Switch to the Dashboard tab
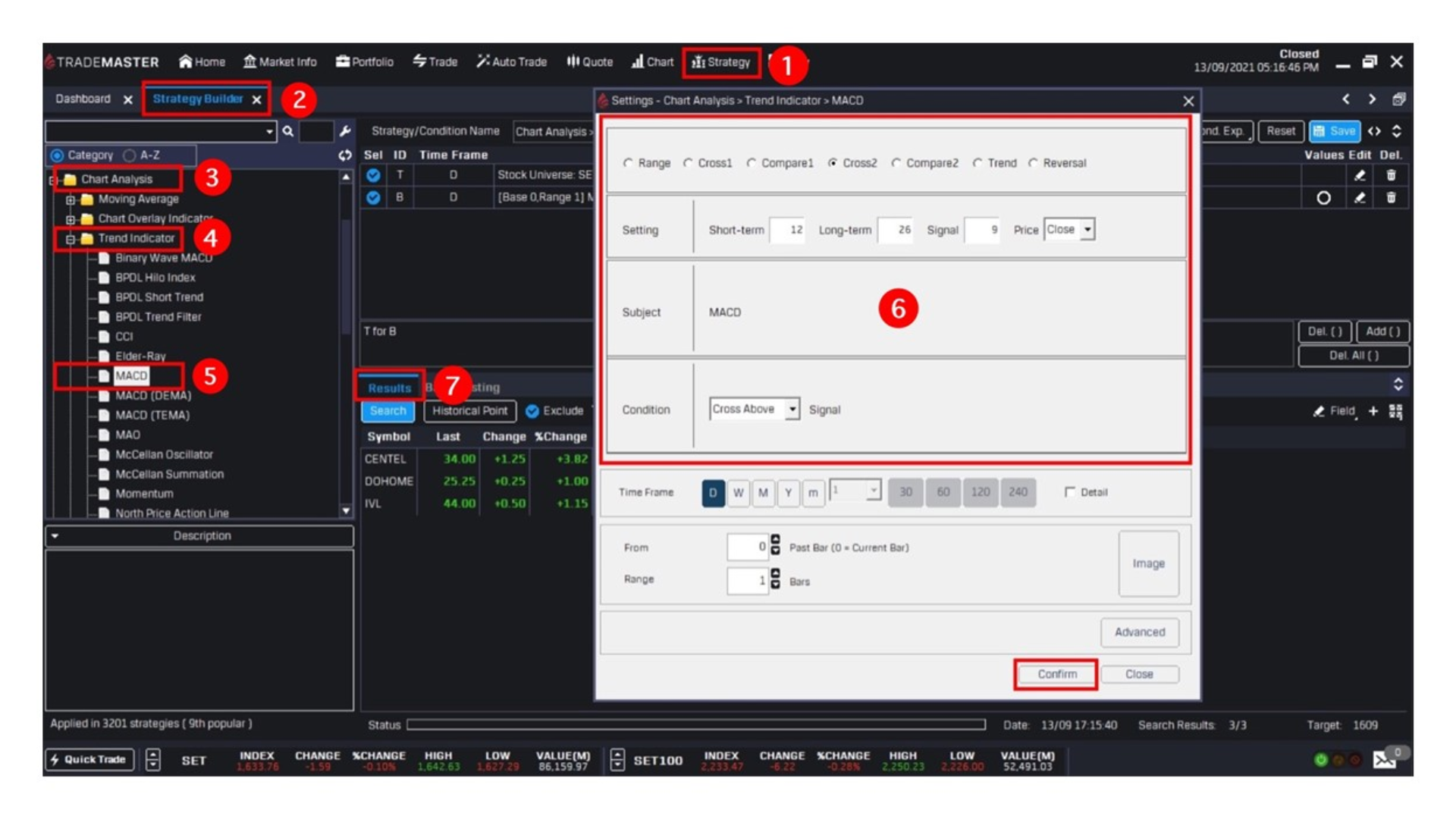1456x819 pixels. [83, 99]
